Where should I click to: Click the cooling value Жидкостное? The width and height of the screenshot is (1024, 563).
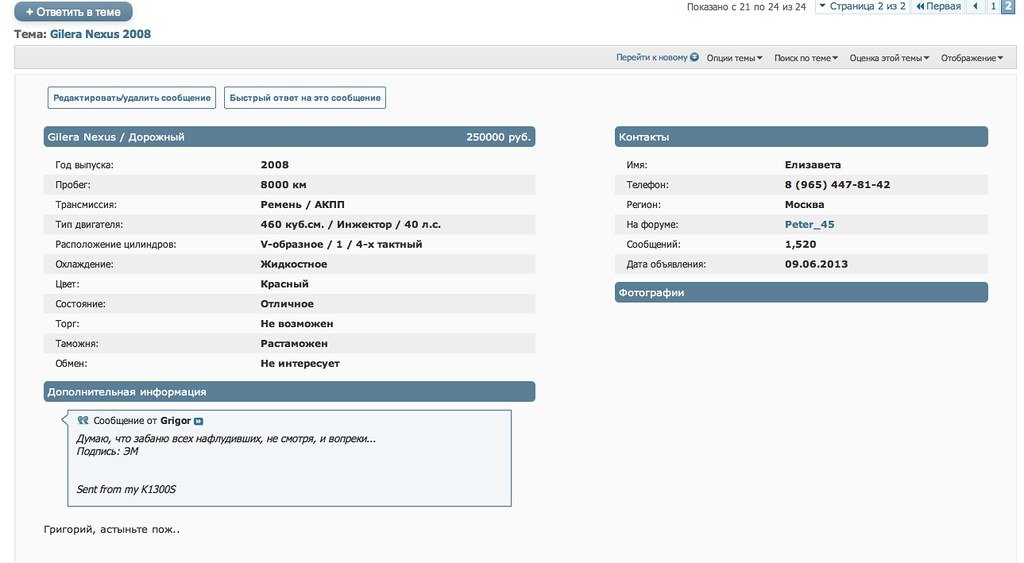tap(294, 264)
